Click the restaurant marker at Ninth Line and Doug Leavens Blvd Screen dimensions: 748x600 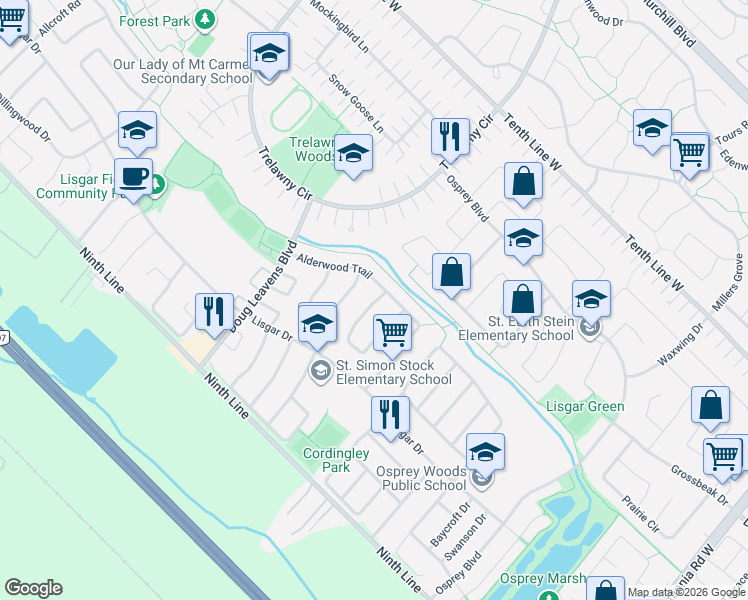(214, 315)
